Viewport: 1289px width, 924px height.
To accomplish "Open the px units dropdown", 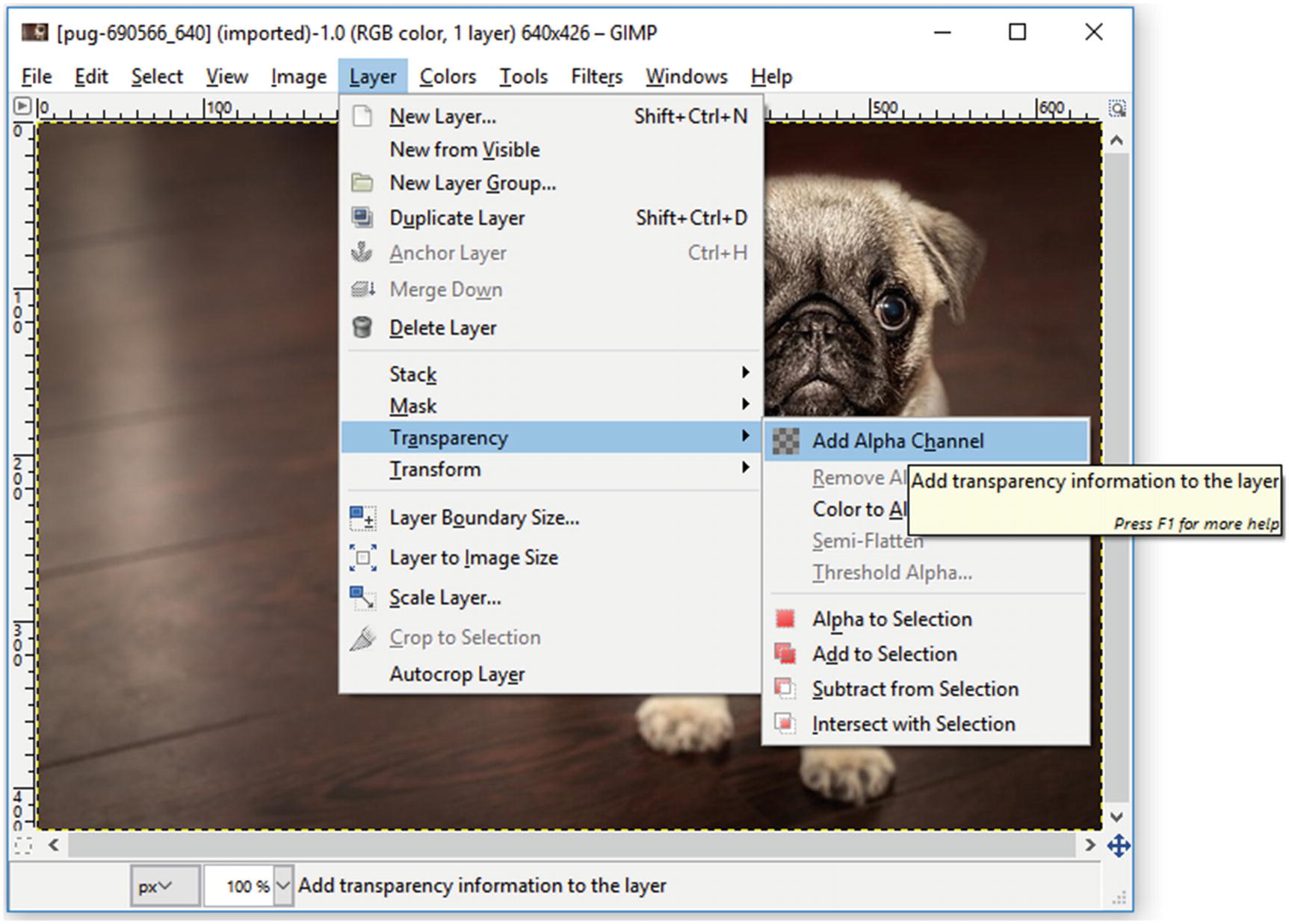I will 164,886.
